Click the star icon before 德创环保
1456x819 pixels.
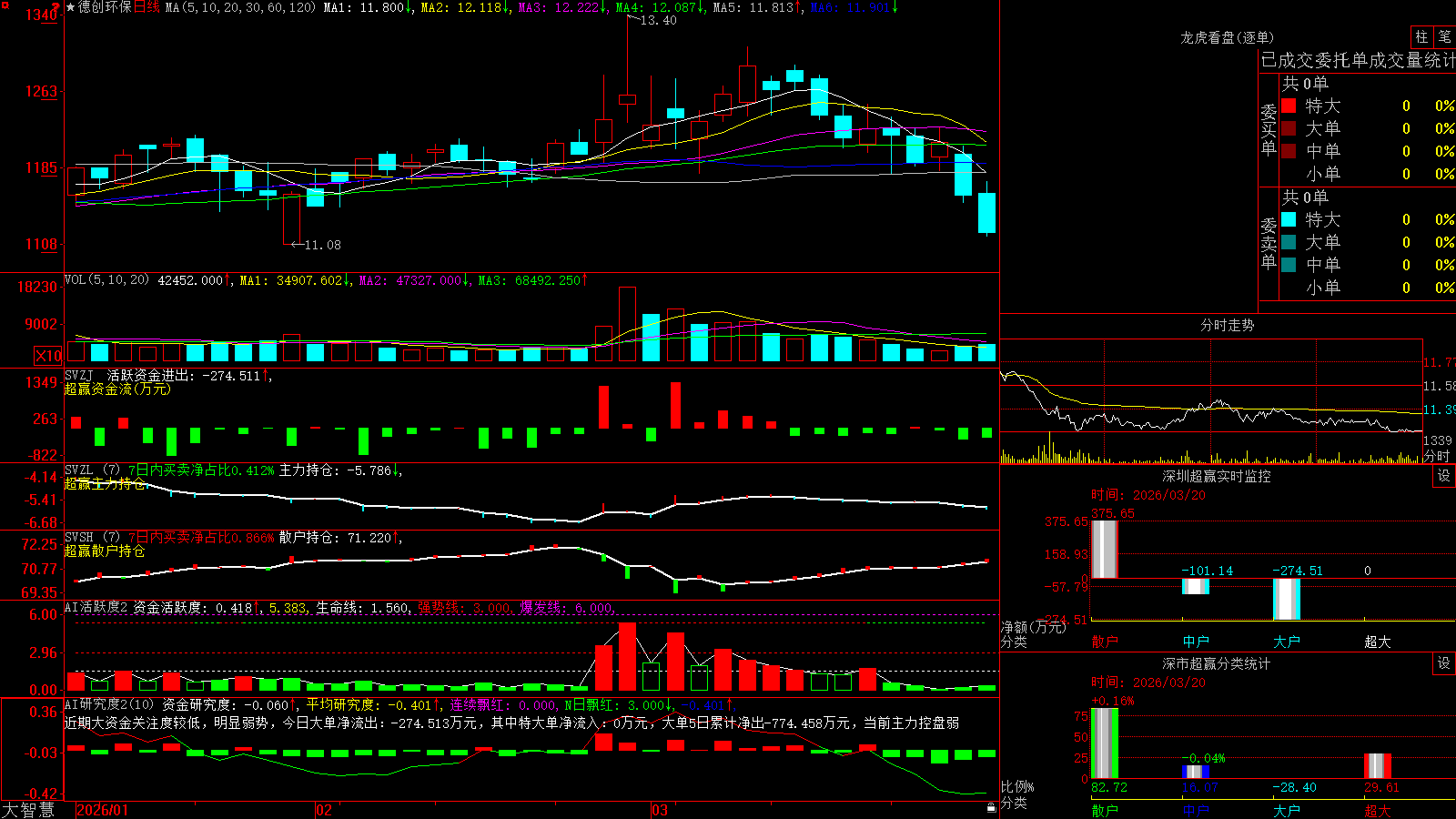71,7
